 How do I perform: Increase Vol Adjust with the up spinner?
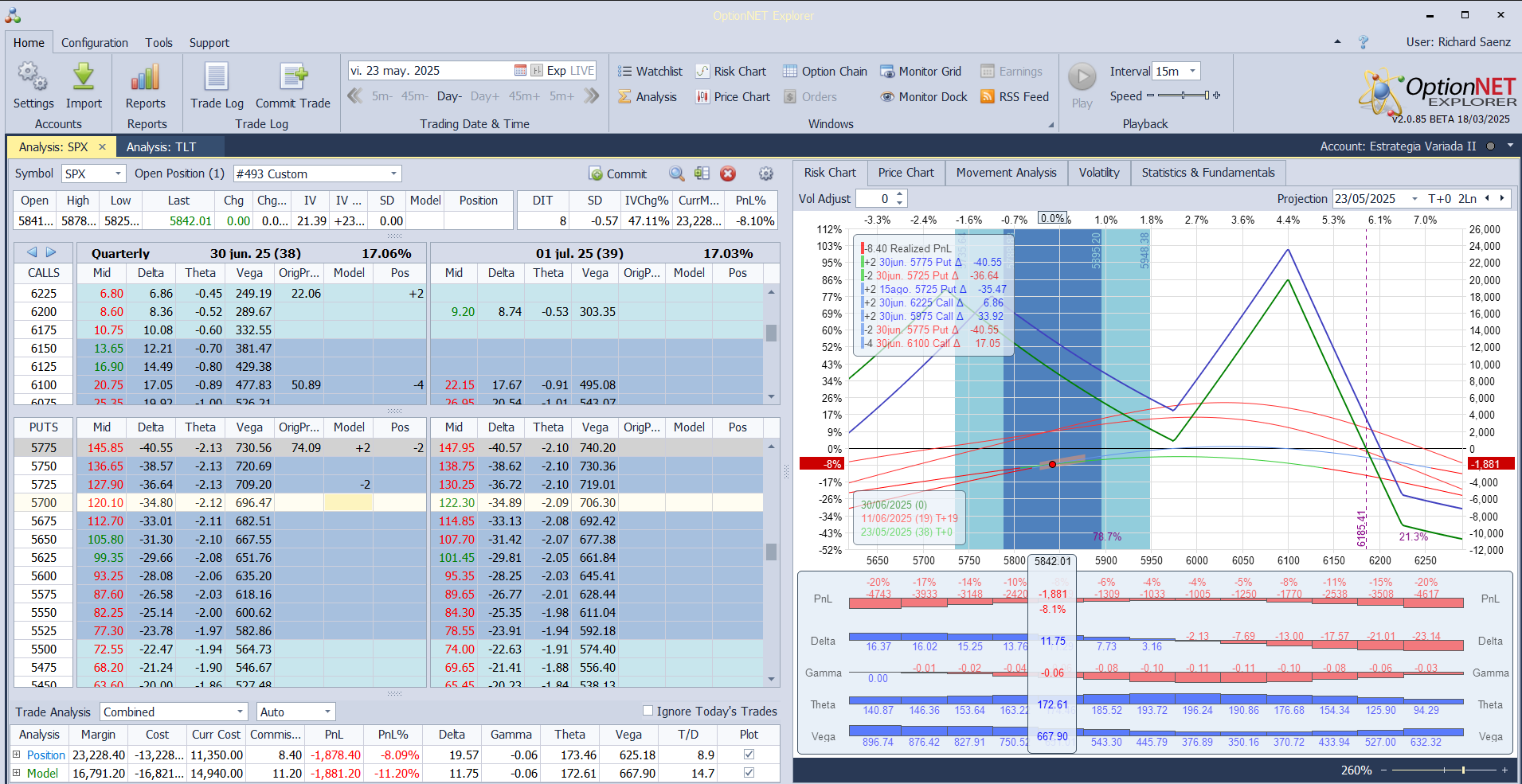tap(900, 194)
